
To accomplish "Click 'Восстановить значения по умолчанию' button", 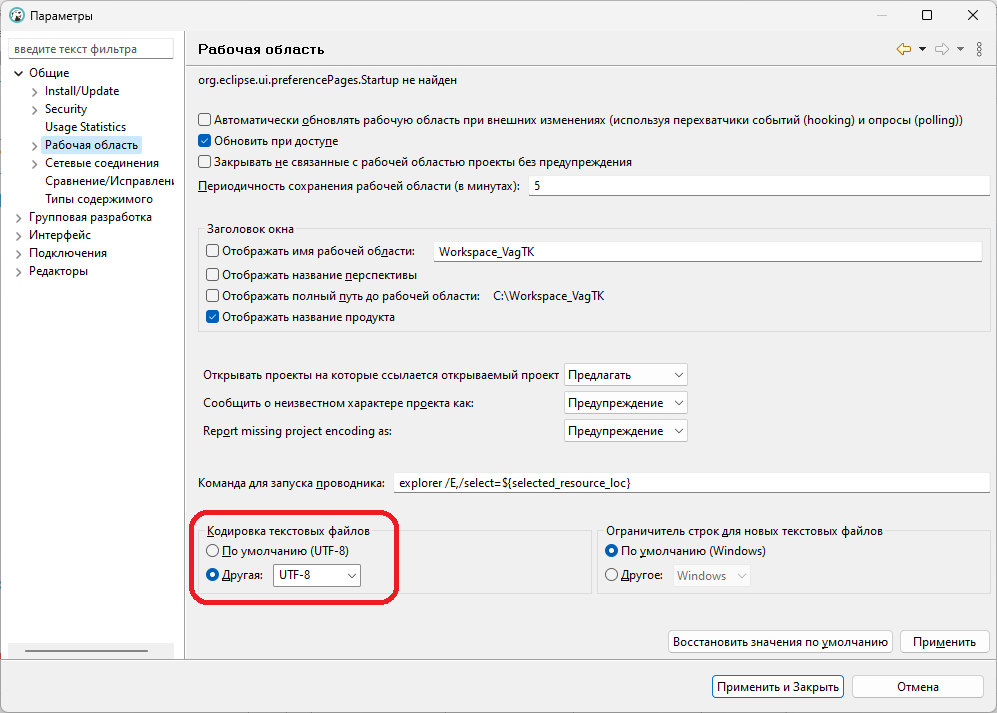I will click(x=780, y=642).
